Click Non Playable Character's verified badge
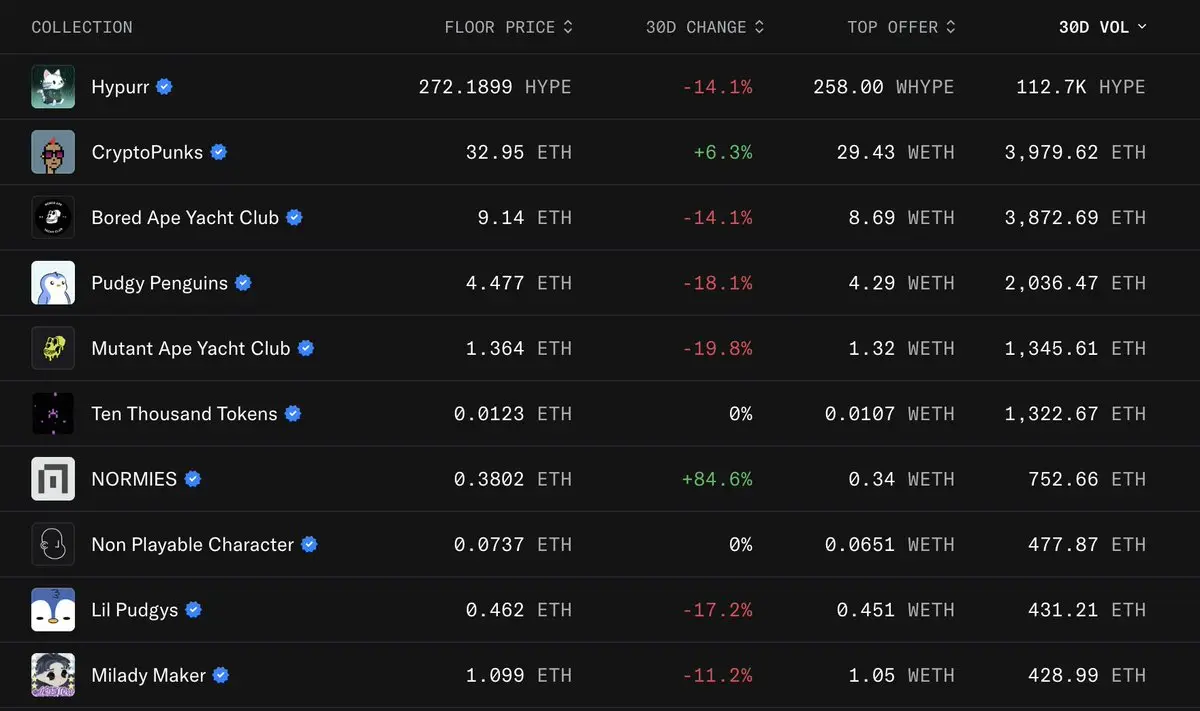Screen dimensions: 1200x711 click(x=309, y=544)
